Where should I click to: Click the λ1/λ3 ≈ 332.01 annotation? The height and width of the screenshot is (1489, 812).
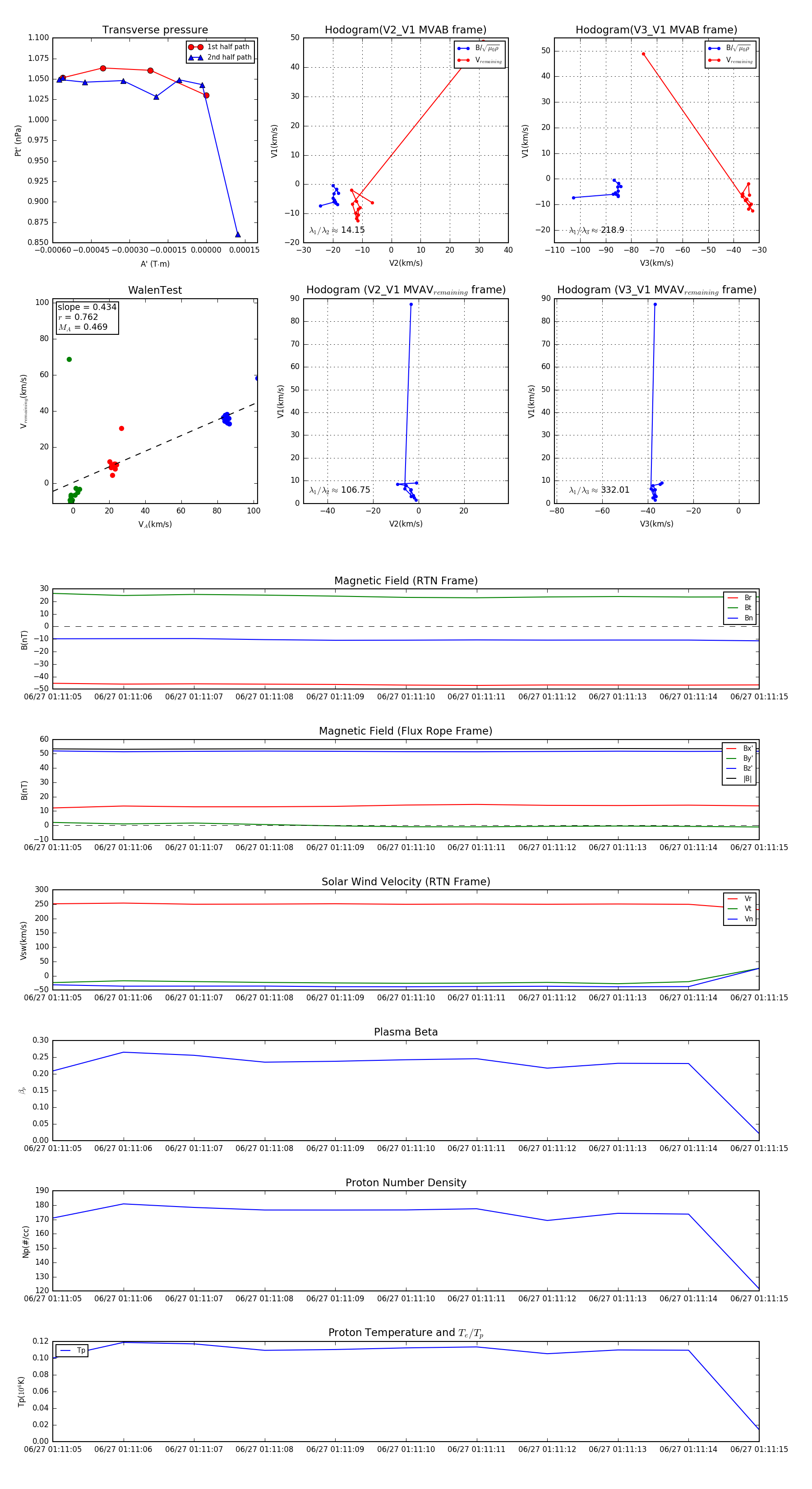(x=599, y=490)
